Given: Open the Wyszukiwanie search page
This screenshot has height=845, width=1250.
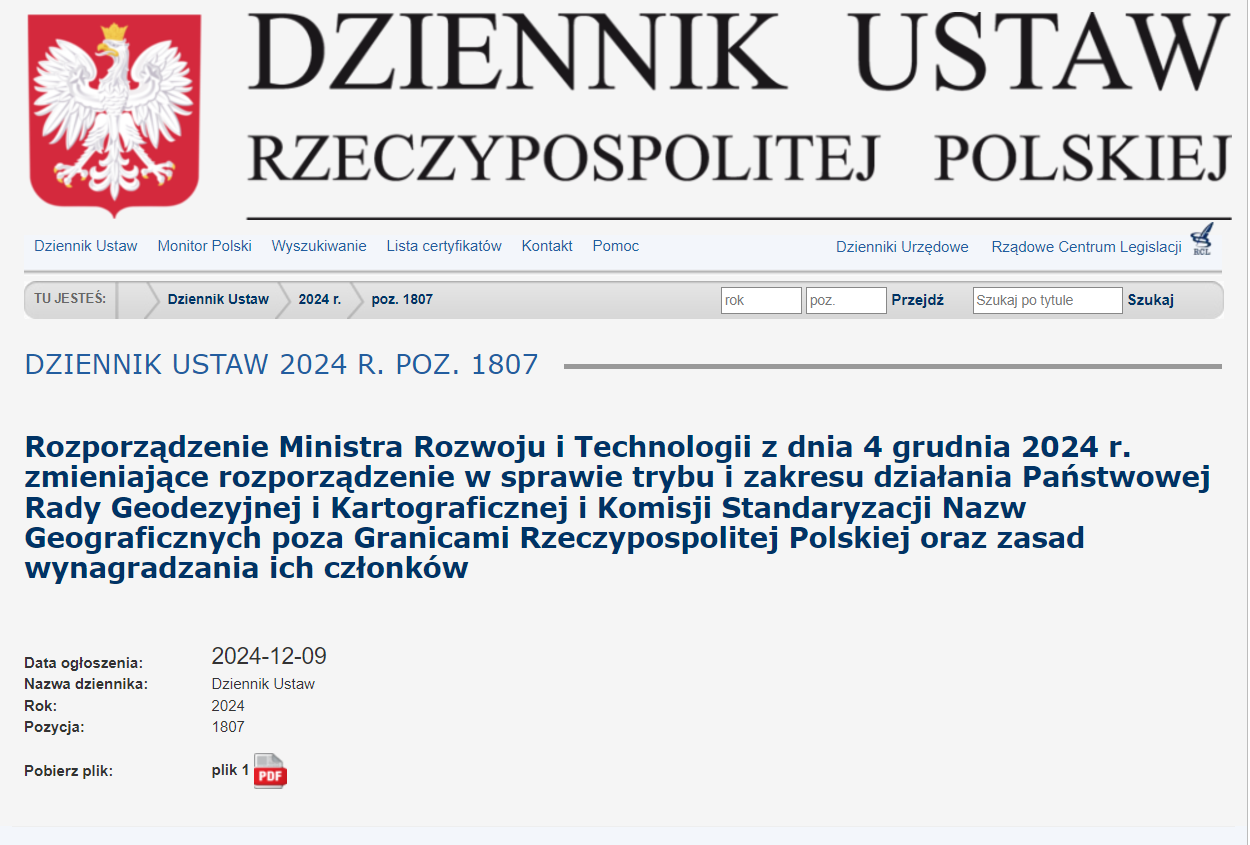Looking at the screenshot, I should point(318,246).
